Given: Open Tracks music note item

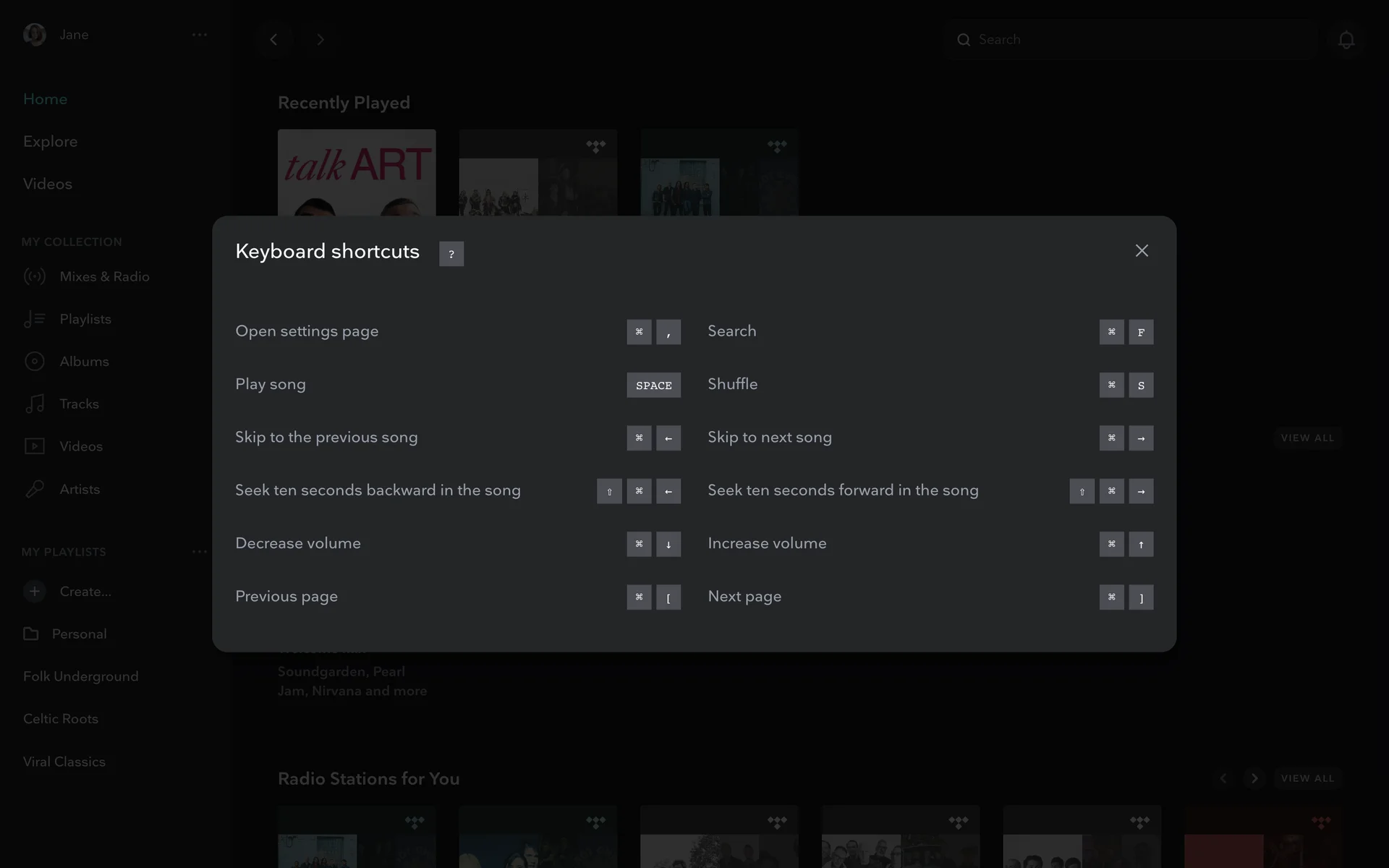Looking at the screenshot, I should pos(78,404).
